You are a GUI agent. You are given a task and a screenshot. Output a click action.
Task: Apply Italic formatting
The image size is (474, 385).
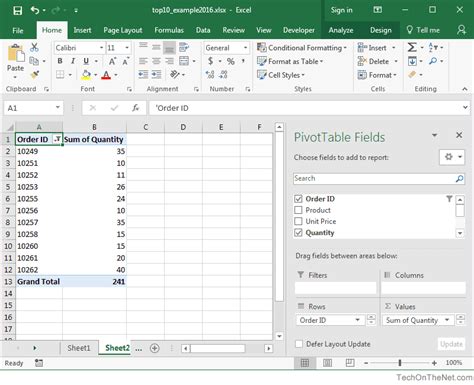(x=73, y=61)
